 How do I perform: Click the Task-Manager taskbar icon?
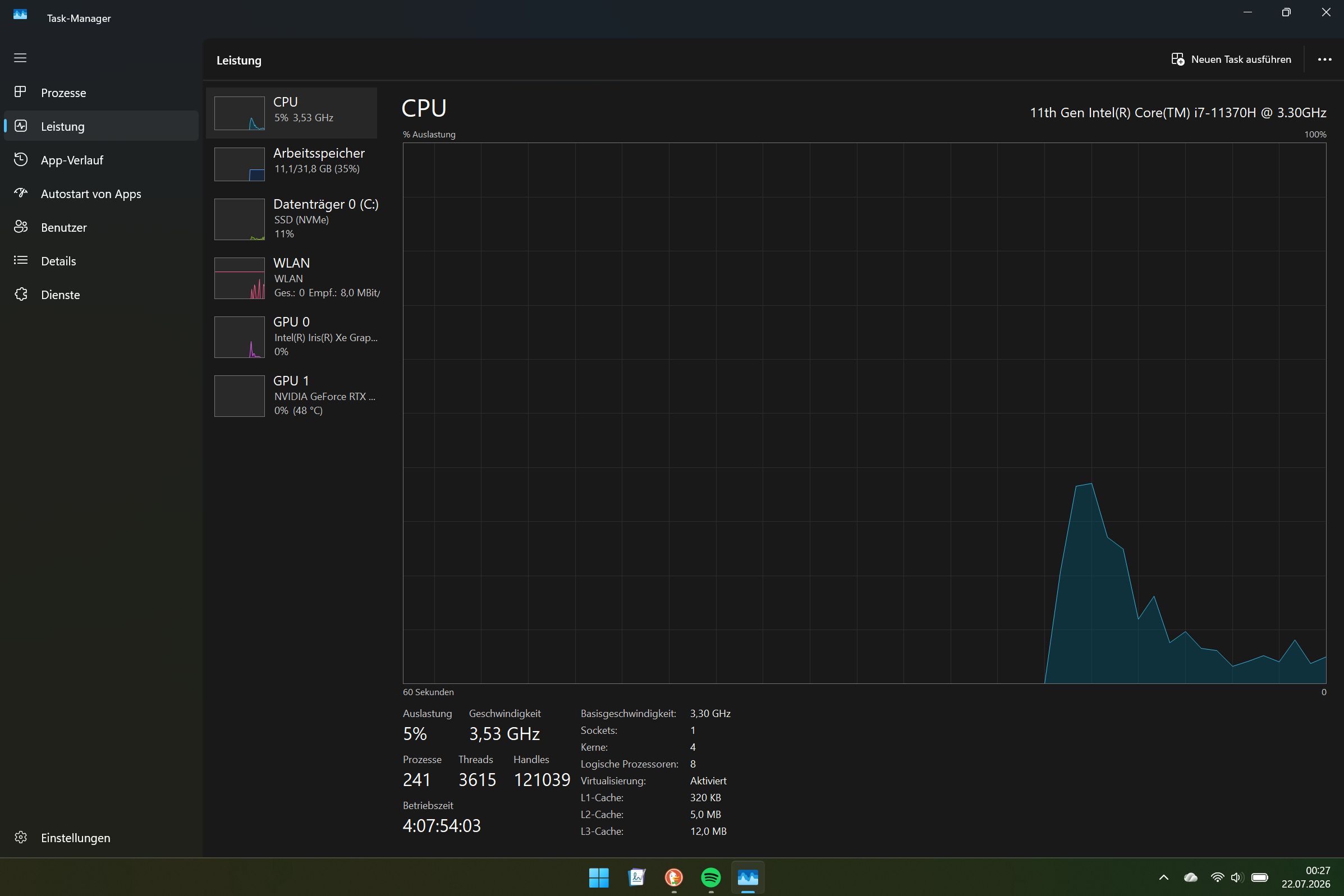point(747,877)
